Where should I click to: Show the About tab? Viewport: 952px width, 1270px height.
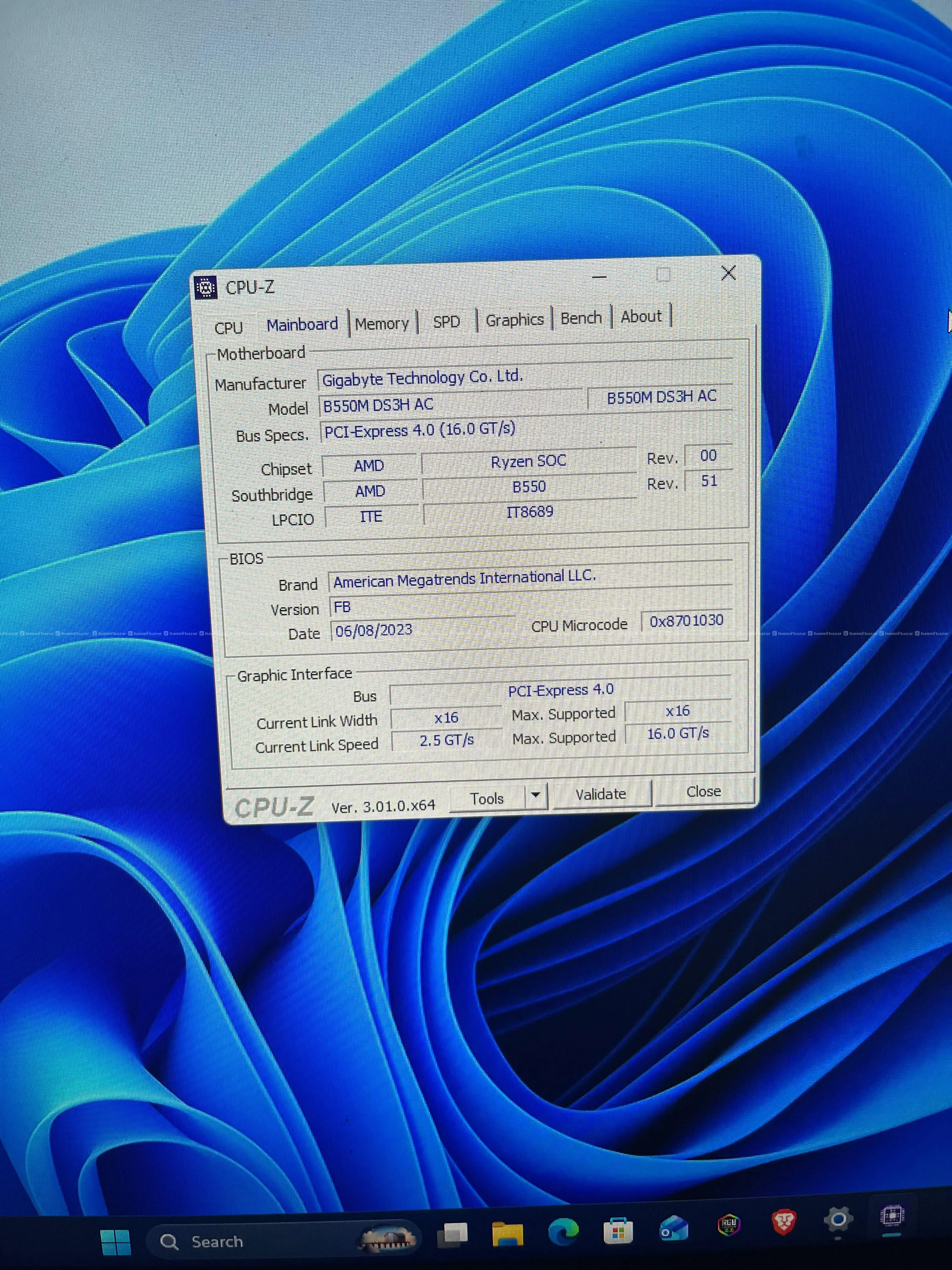click(x=641, y=316)
